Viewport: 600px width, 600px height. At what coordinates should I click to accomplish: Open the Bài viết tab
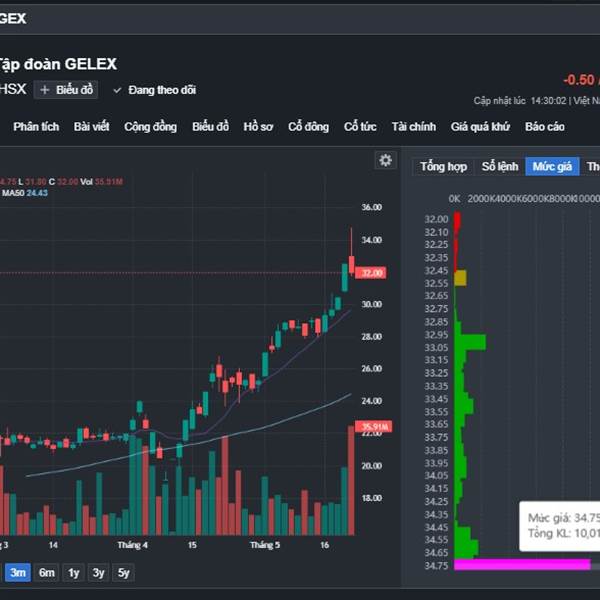pos(92,127)
